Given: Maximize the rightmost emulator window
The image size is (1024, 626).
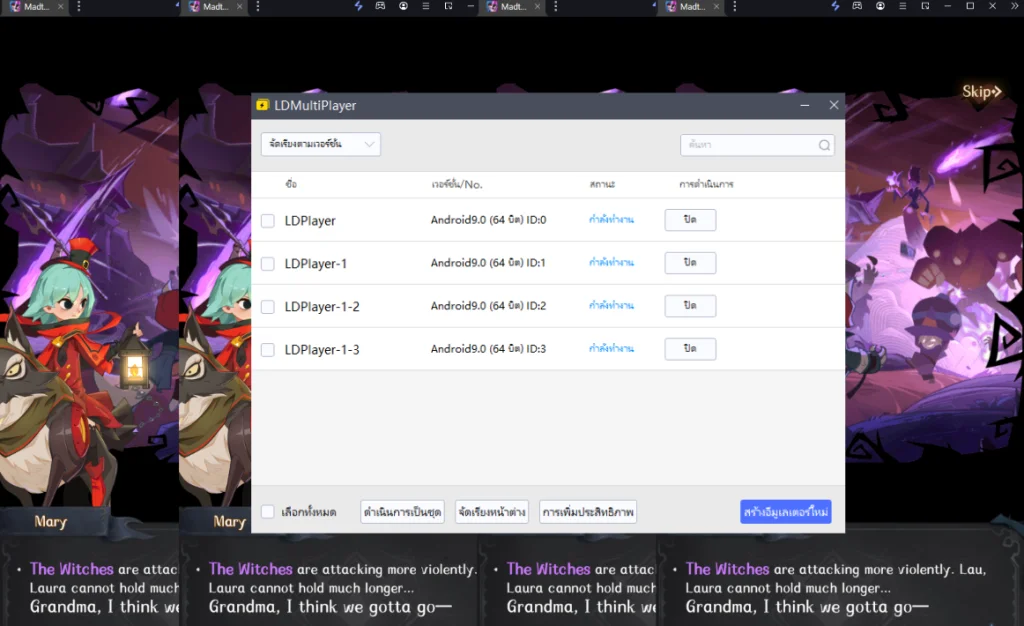Looking at the screenshot, I should click(x=970, y=6).
